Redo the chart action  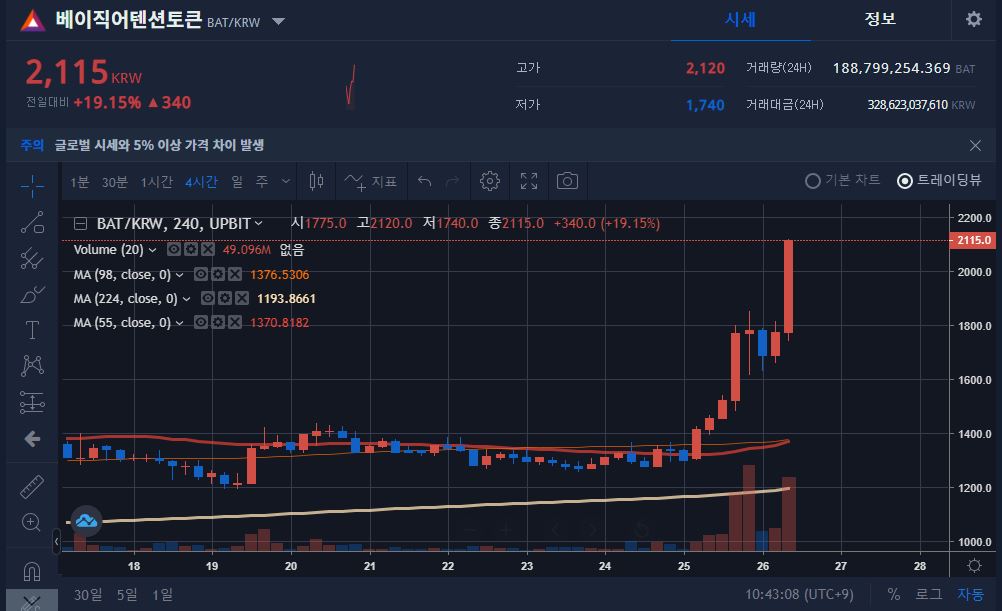pyautogui.click(x=452, y=182)
